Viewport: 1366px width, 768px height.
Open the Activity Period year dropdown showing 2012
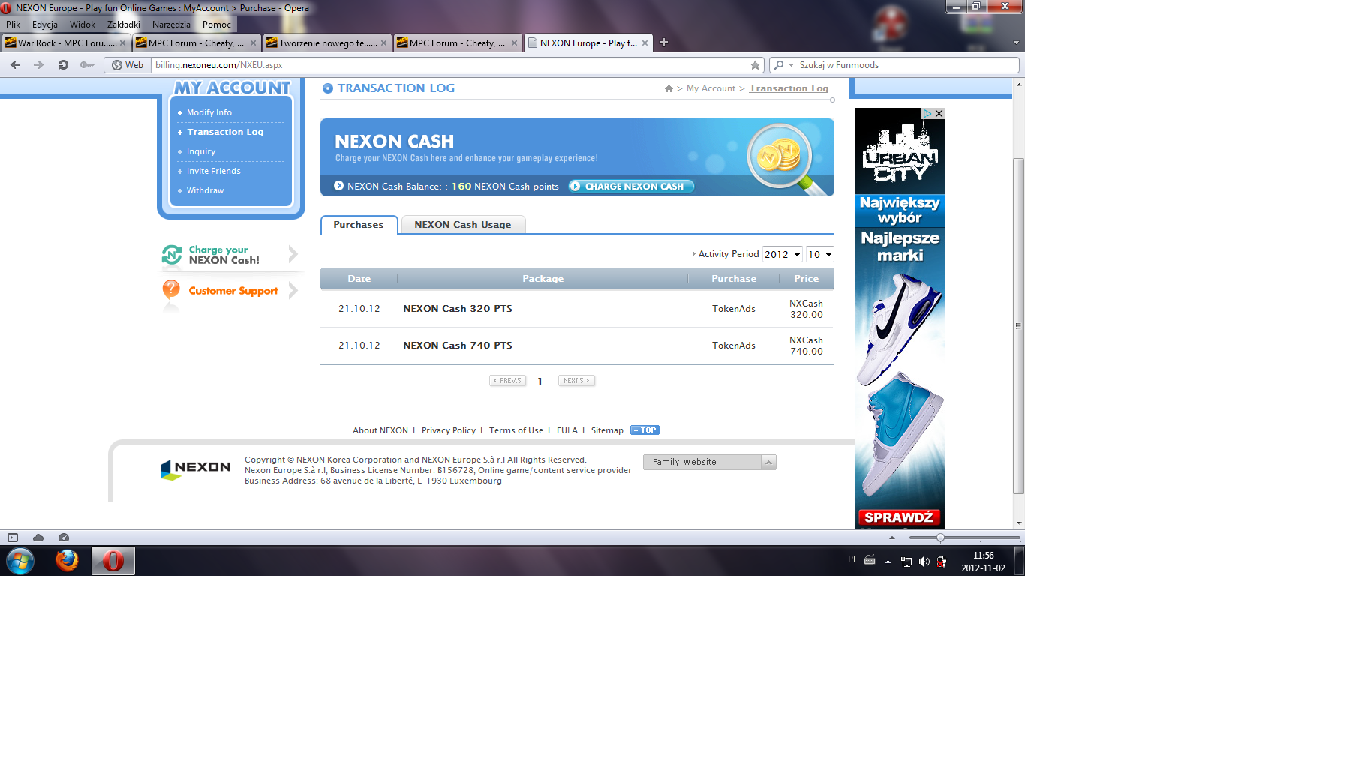[x=782, y=254]
